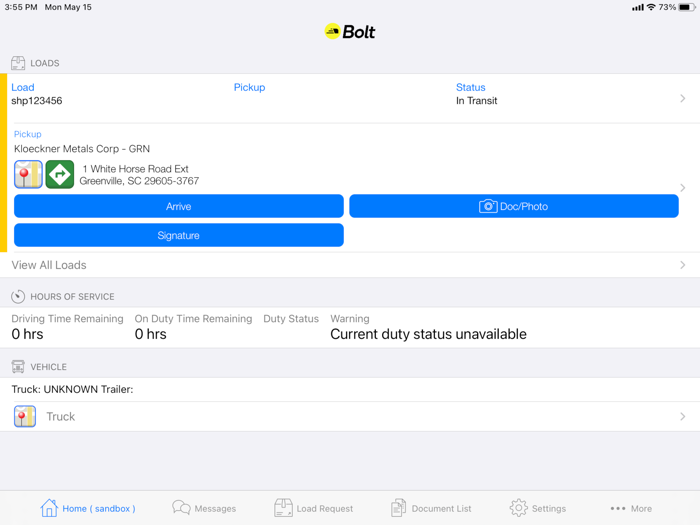Switch to Settings tab
Image resolution: width=700 pixels, height=525 pixels.
point(538,508)
